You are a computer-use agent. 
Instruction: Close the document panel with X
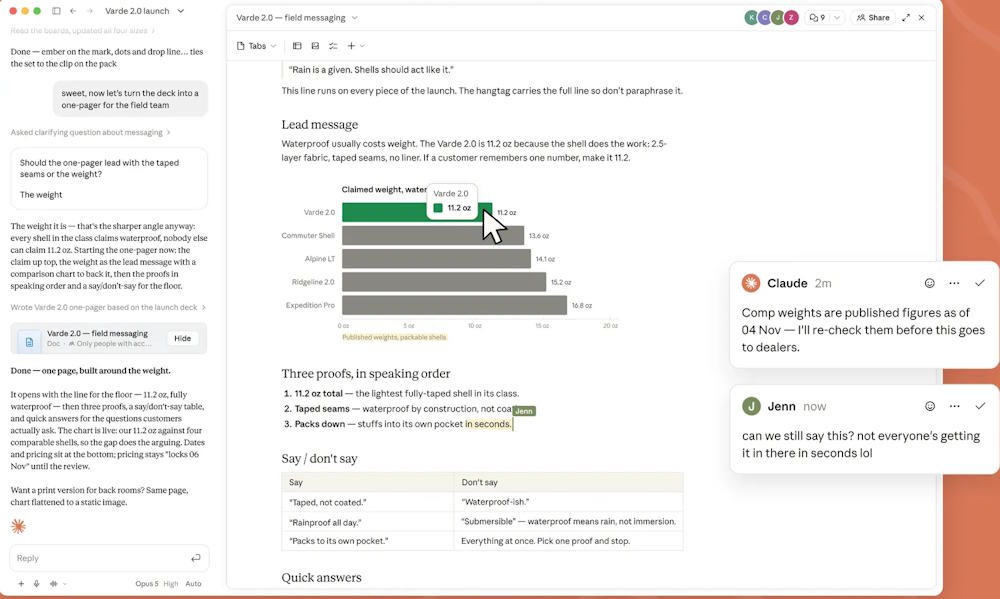[x=922, y=18]
